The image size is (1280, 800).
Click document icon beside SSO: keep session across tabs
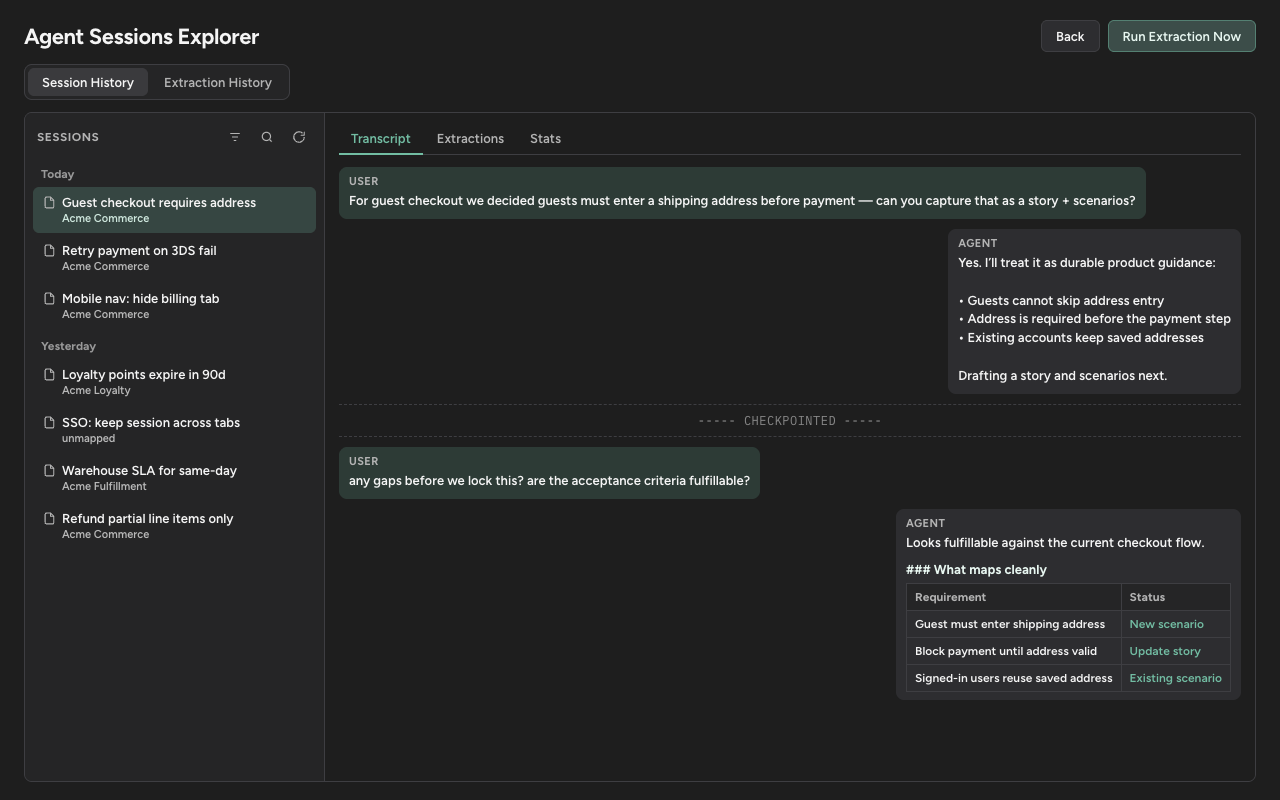49,423
